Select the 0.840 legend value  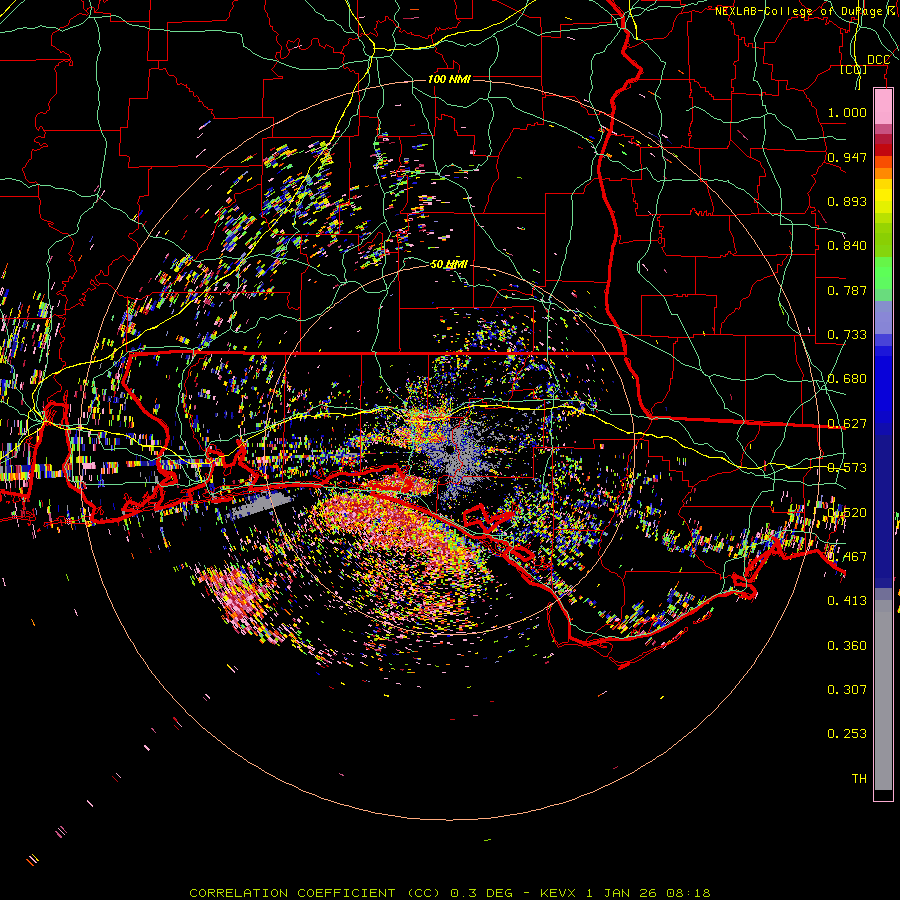coord(847,246)
